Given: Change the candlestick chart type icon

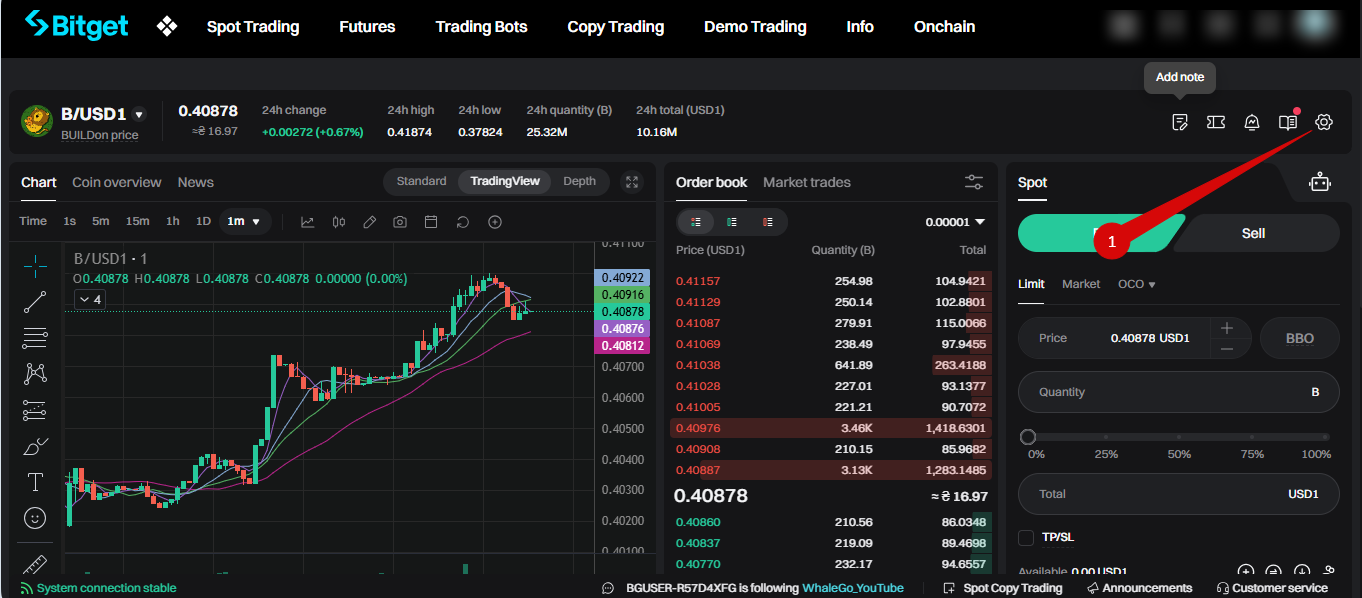Looking at the screenshot, I should point(338,222).
